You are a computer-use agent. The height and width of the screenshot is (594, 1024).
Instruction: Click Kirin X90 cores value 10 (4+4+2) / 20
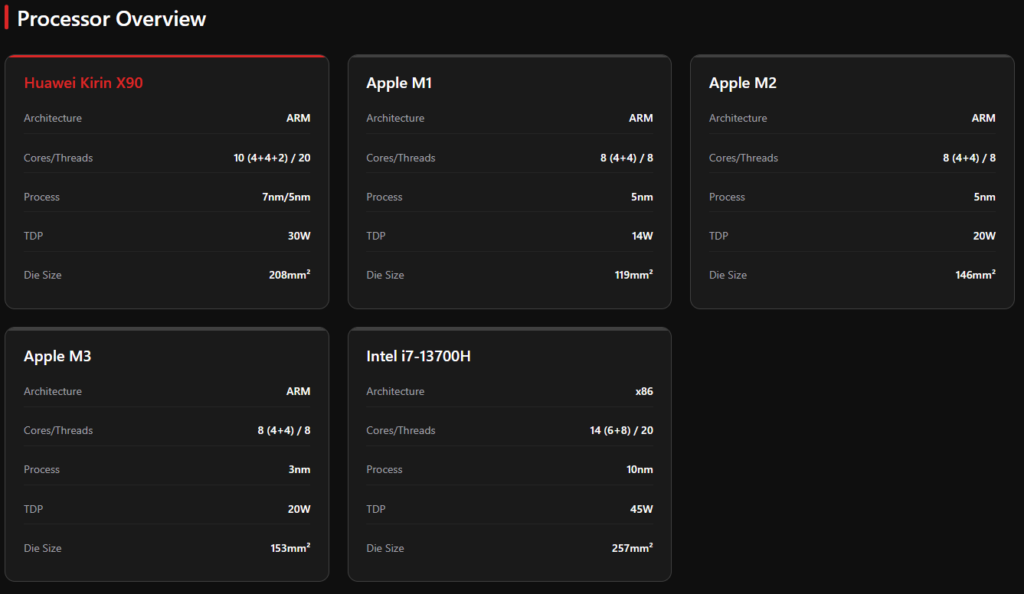point(272,158)
